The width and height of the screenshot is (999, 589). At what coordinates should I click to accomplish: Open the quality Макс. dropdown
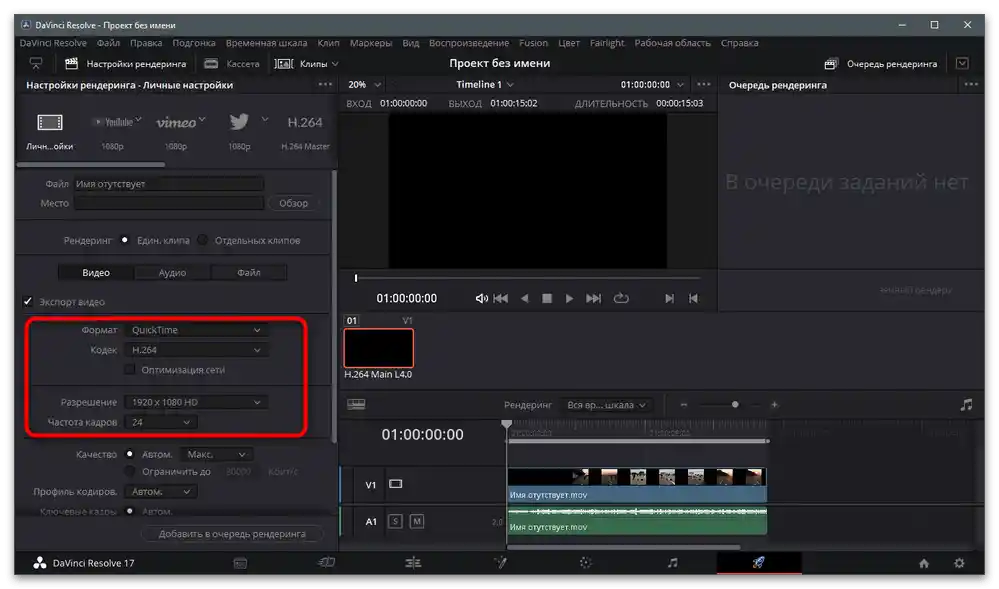tap(216, 454)
